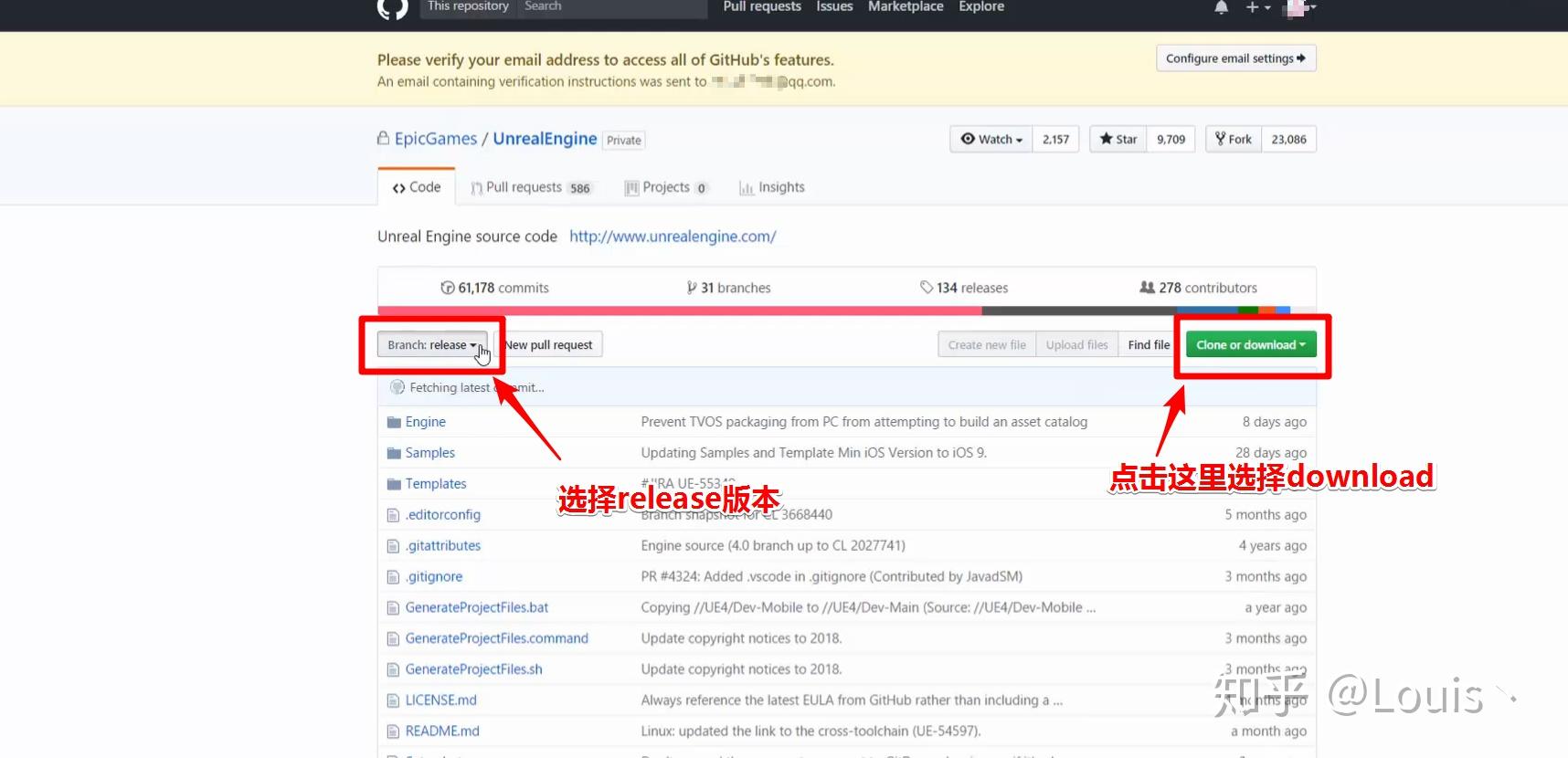Click the README.md file icon
The width and height of the screenshot is (1568, 758).
[x=394, y=732]
